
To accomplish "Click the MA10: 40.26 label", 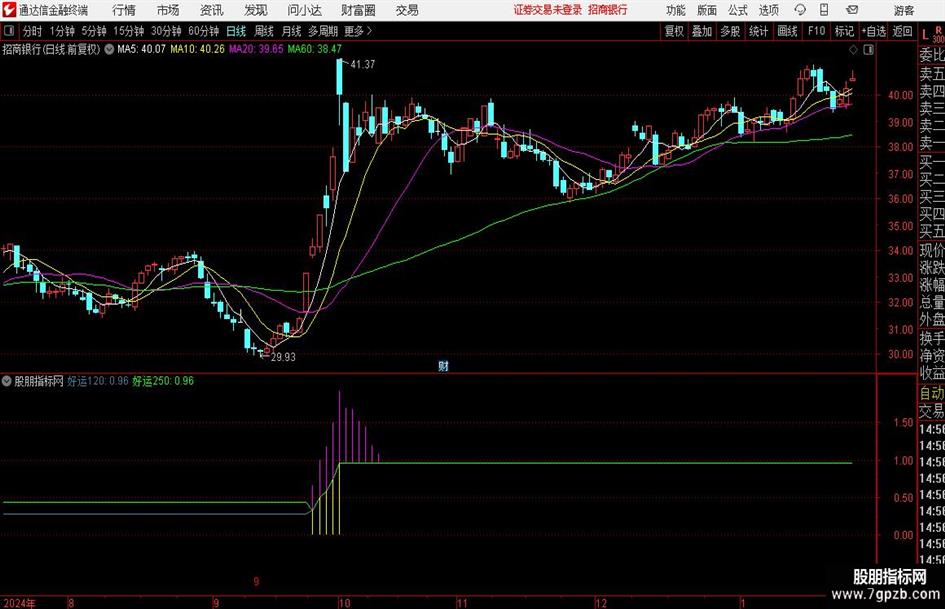I will (197, 49).
